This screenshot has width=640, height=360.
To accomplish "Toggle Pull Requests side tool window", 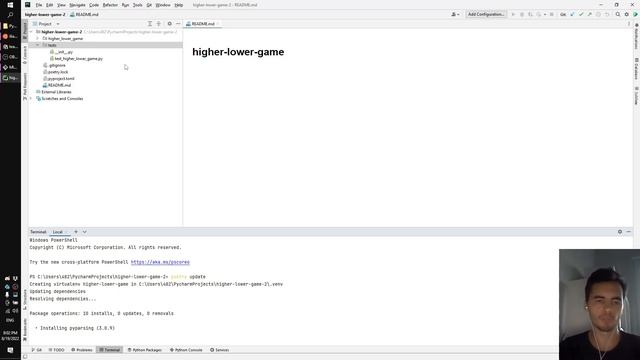I will [x=25, y=87].
